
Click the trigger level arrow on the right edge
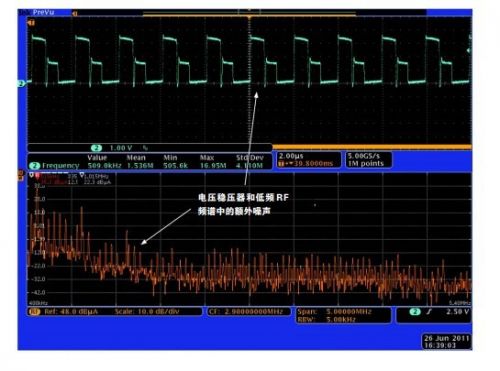469,51
